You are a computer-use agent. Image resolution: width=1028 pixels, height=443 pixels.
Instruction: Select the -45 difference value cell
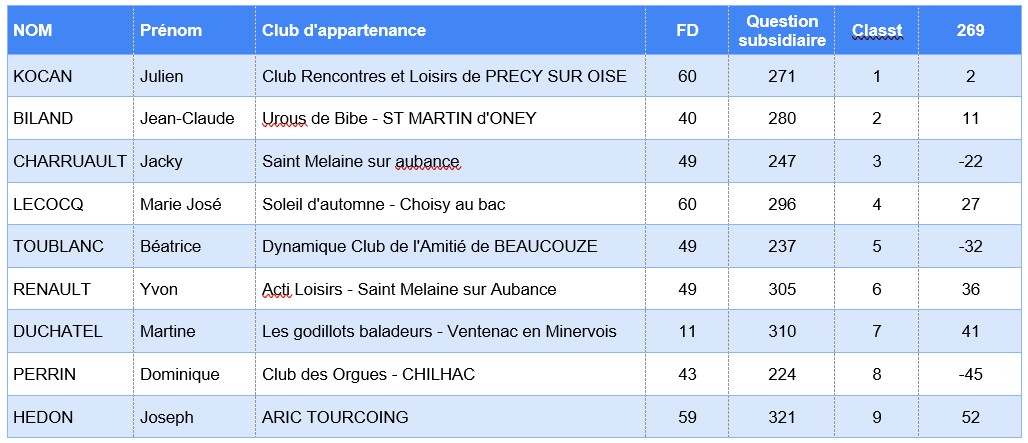970,374
